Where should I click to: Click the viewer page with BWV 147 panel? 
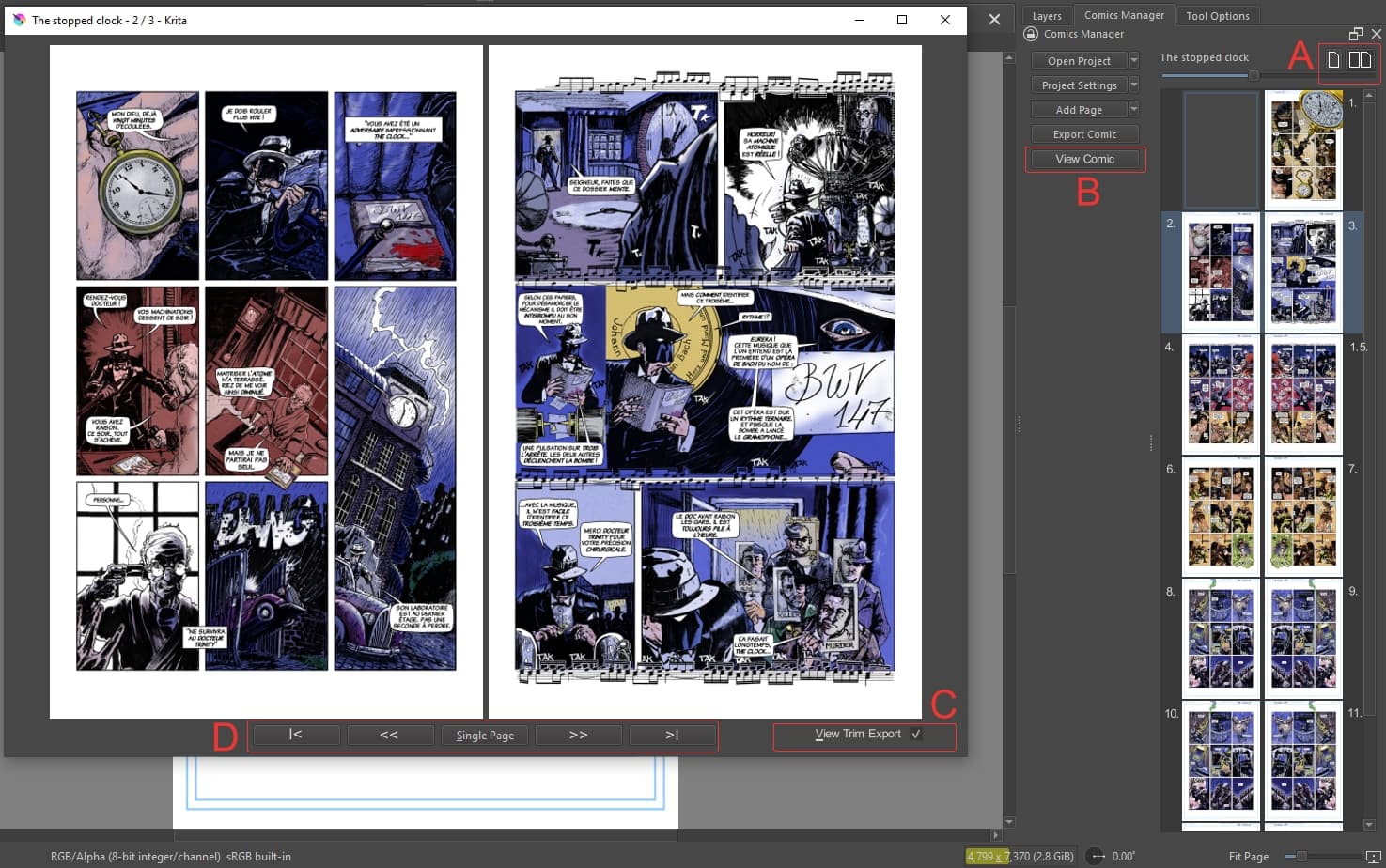(705, 381)
